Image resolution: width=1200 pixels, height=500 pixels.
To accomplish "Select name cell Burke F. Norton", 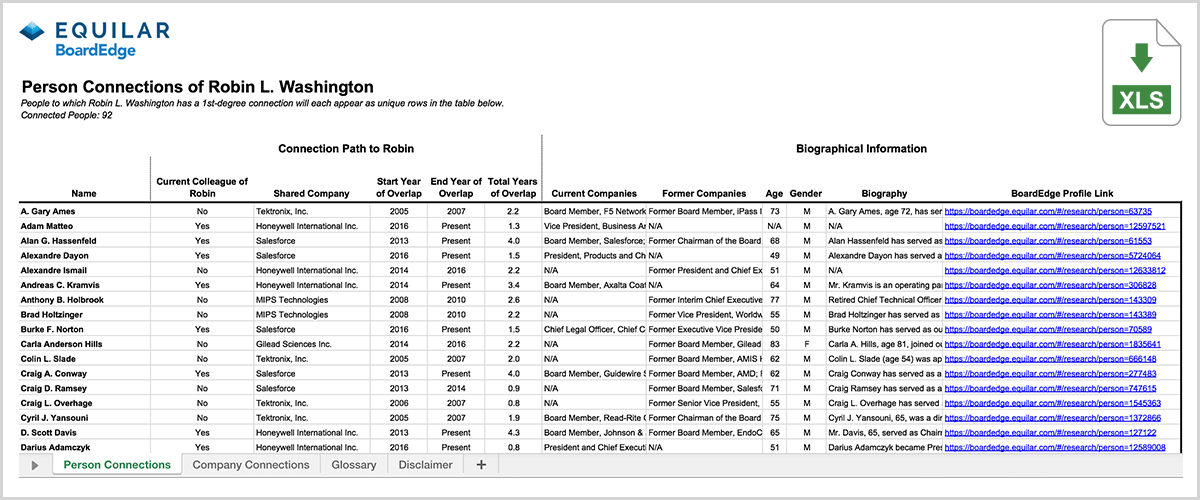I will [x=85, y=329].
